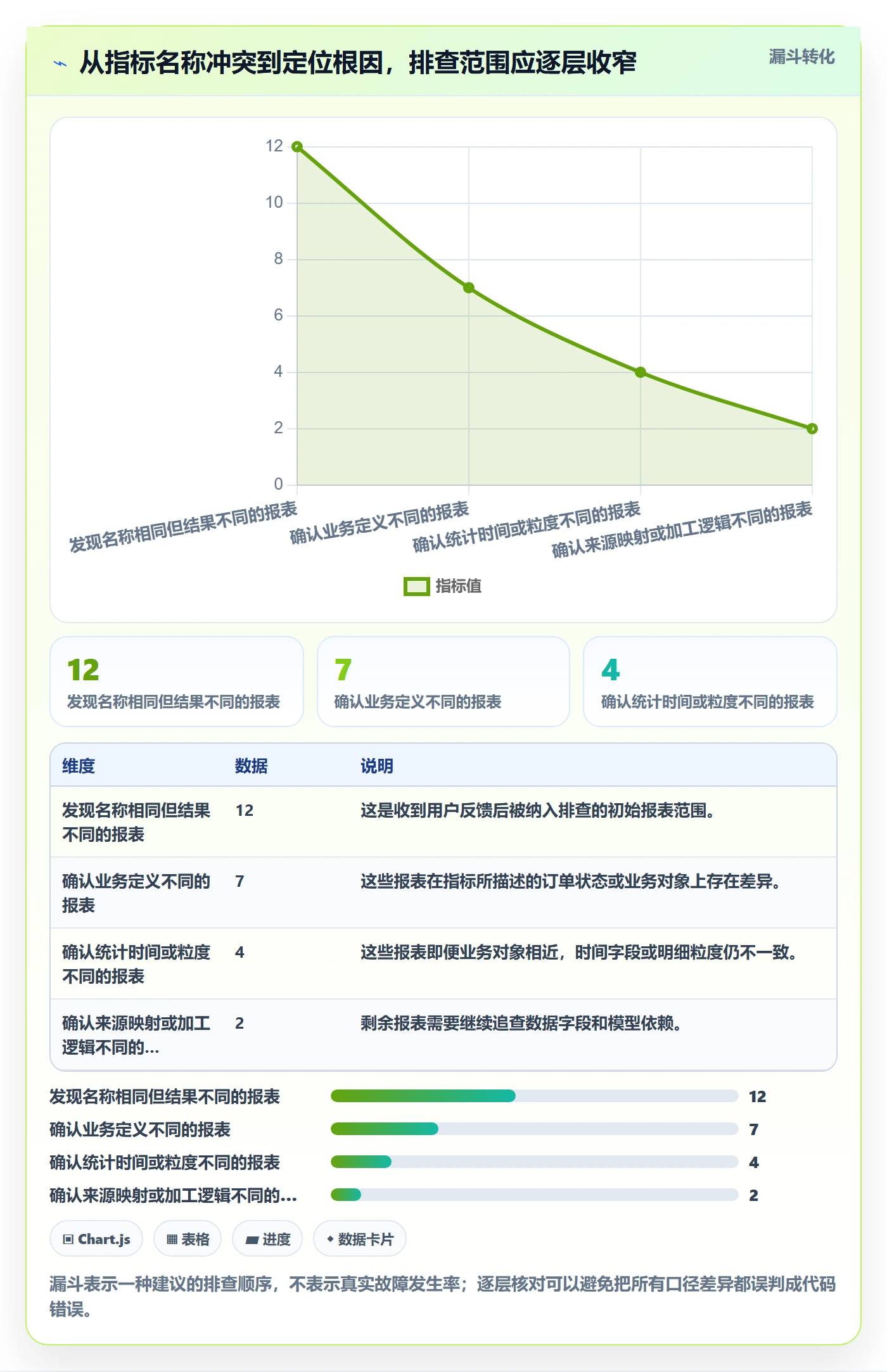The height and width of the screenshot is (1372, 887).
Task: Click truncated table row 确认来源映射或加工逻辑不同的…
Action: [443, 1035]
